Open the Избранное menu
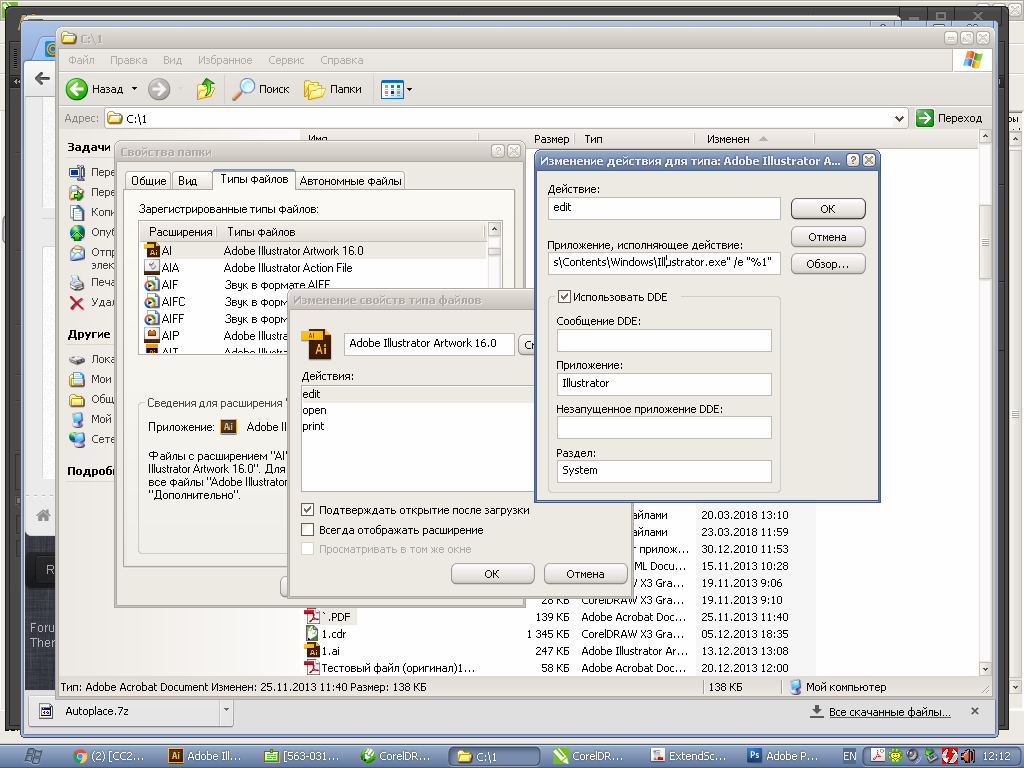1024x768 pixels. [225, 60]
